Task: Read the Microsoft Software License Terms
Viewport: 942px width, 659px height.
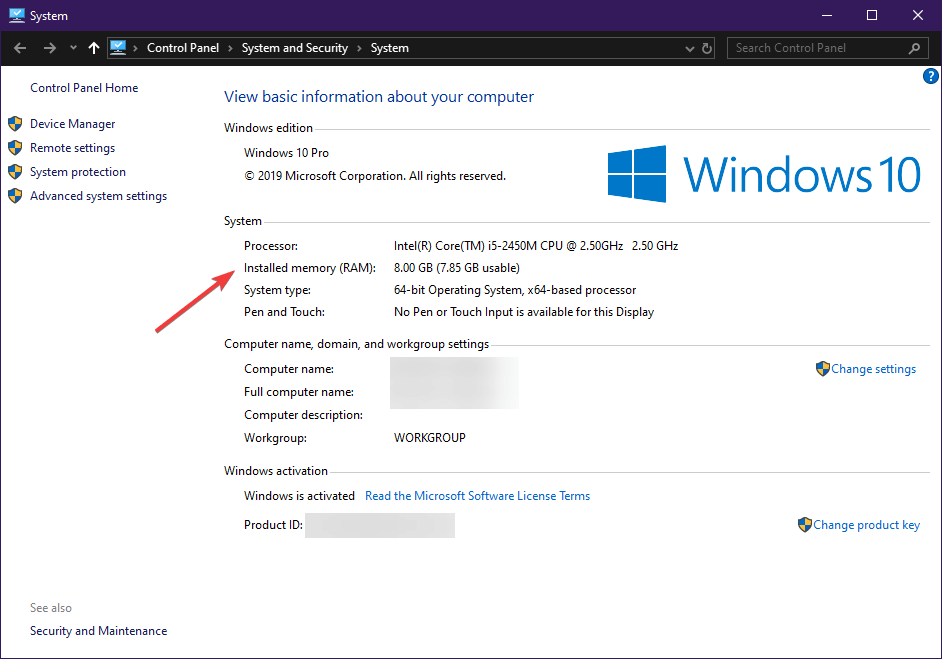Action: pos(478,496)
